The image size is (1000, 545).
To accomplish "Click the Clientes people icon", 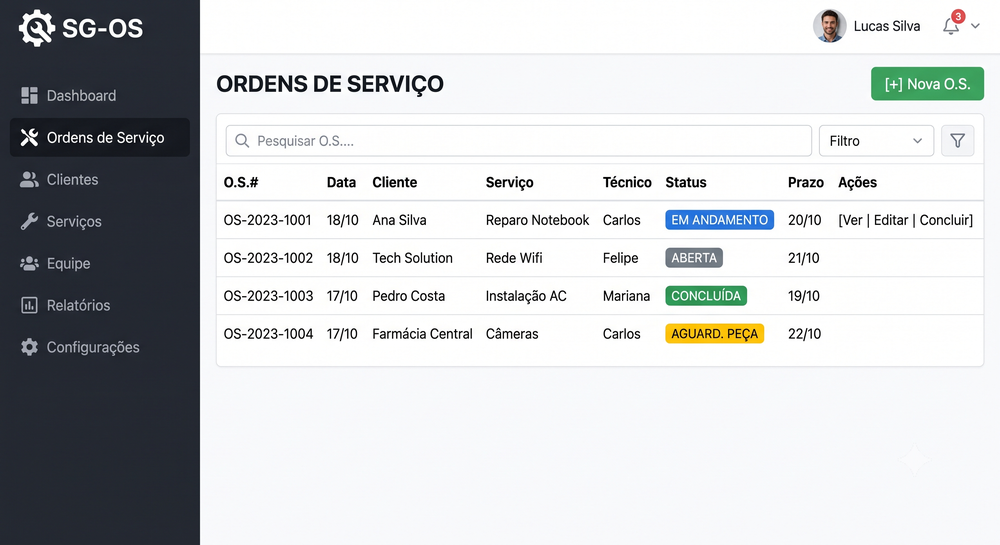I will (29, 180).
